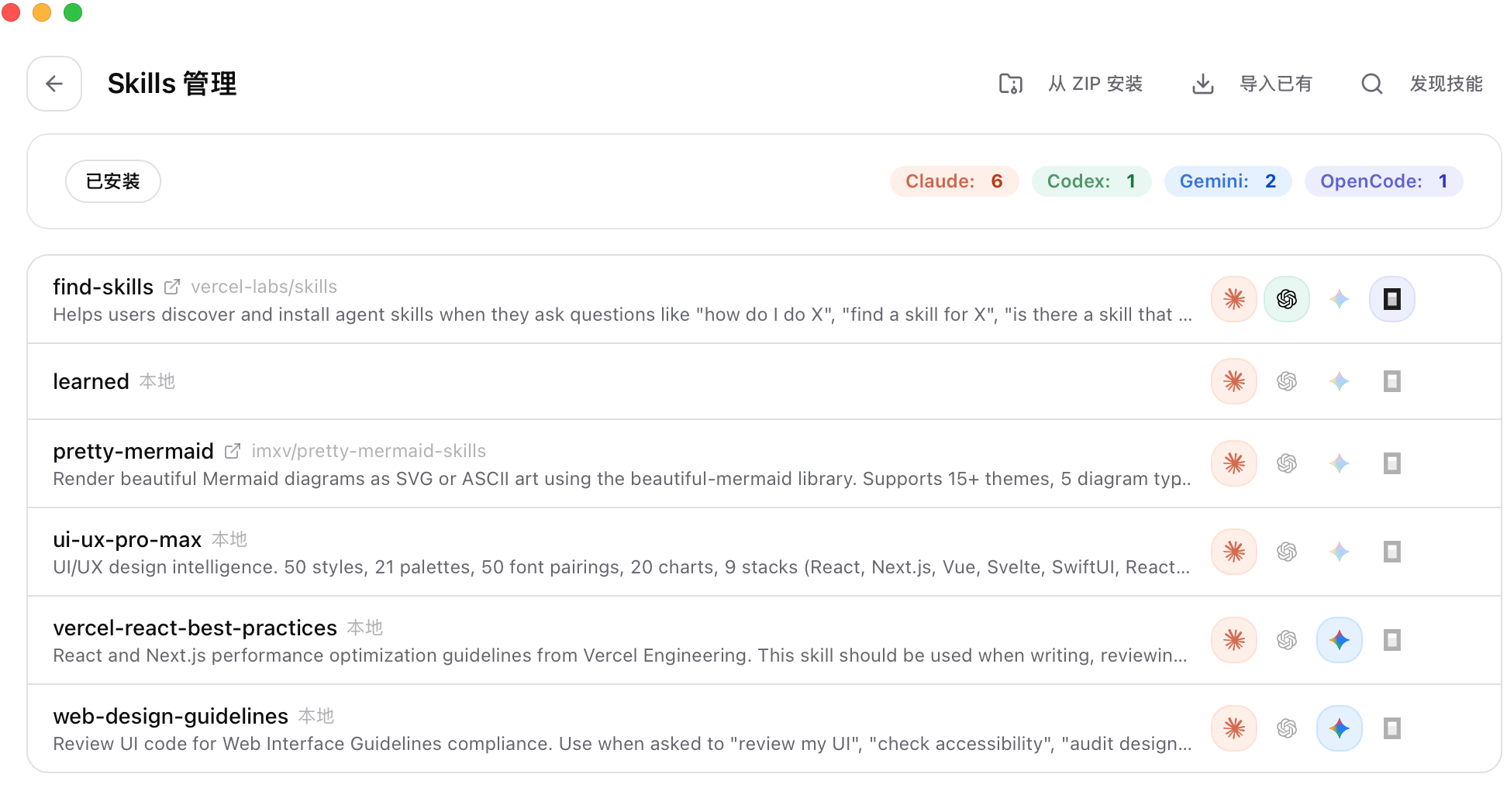Click the green macOS zoom window button
The image size is (1507, 812).
(x=73, y=12)
